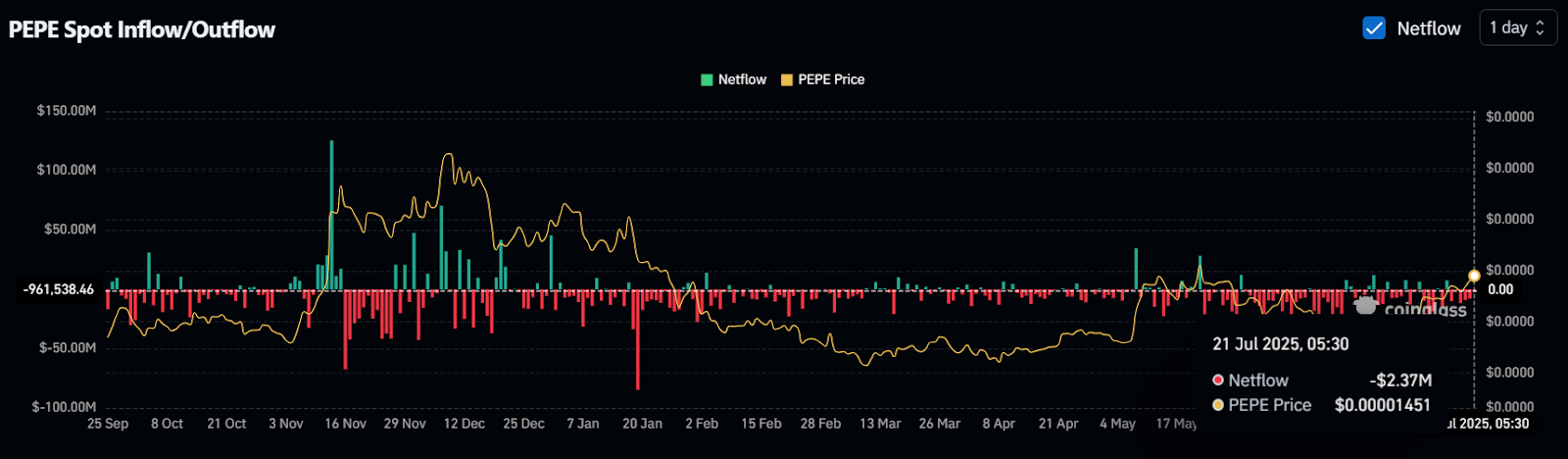Open the 1 day interval dropdown
Screen dimensions: 1568x459
click(1517, 27)
